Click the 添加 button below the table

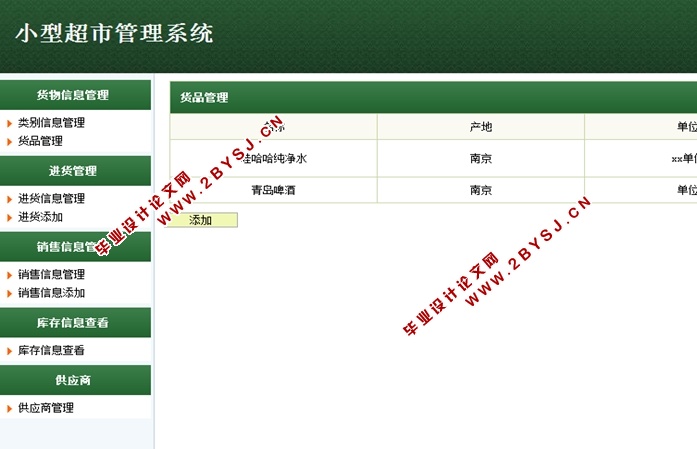point(201,220)
